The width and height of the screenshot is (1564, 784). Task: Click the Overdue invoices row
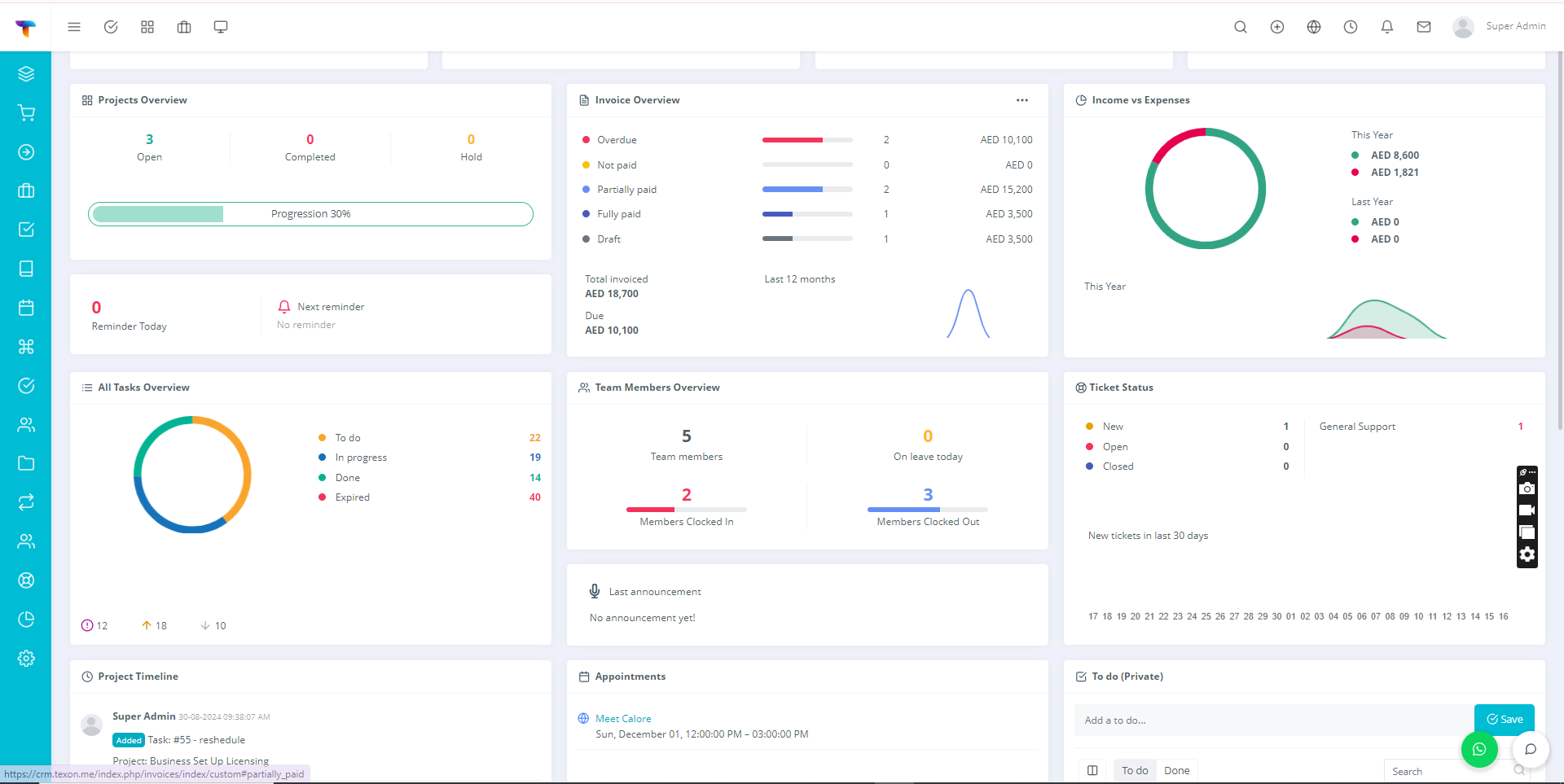coord(807,140)
